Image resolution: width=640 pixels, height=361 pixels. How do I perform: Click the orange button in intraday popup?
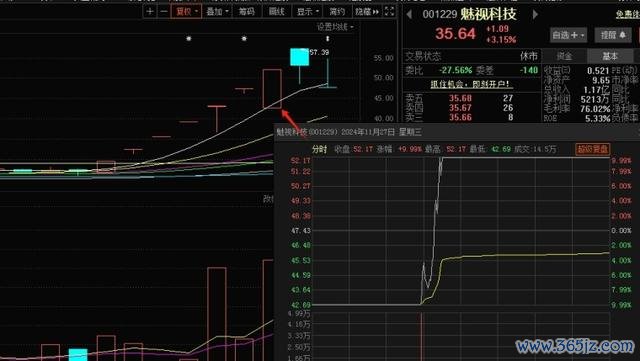point(592,149)
